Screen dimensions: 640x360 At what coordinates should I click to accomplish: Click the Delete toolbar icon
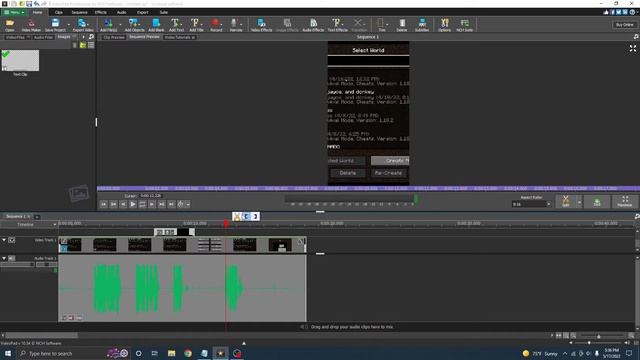(402, 25)
